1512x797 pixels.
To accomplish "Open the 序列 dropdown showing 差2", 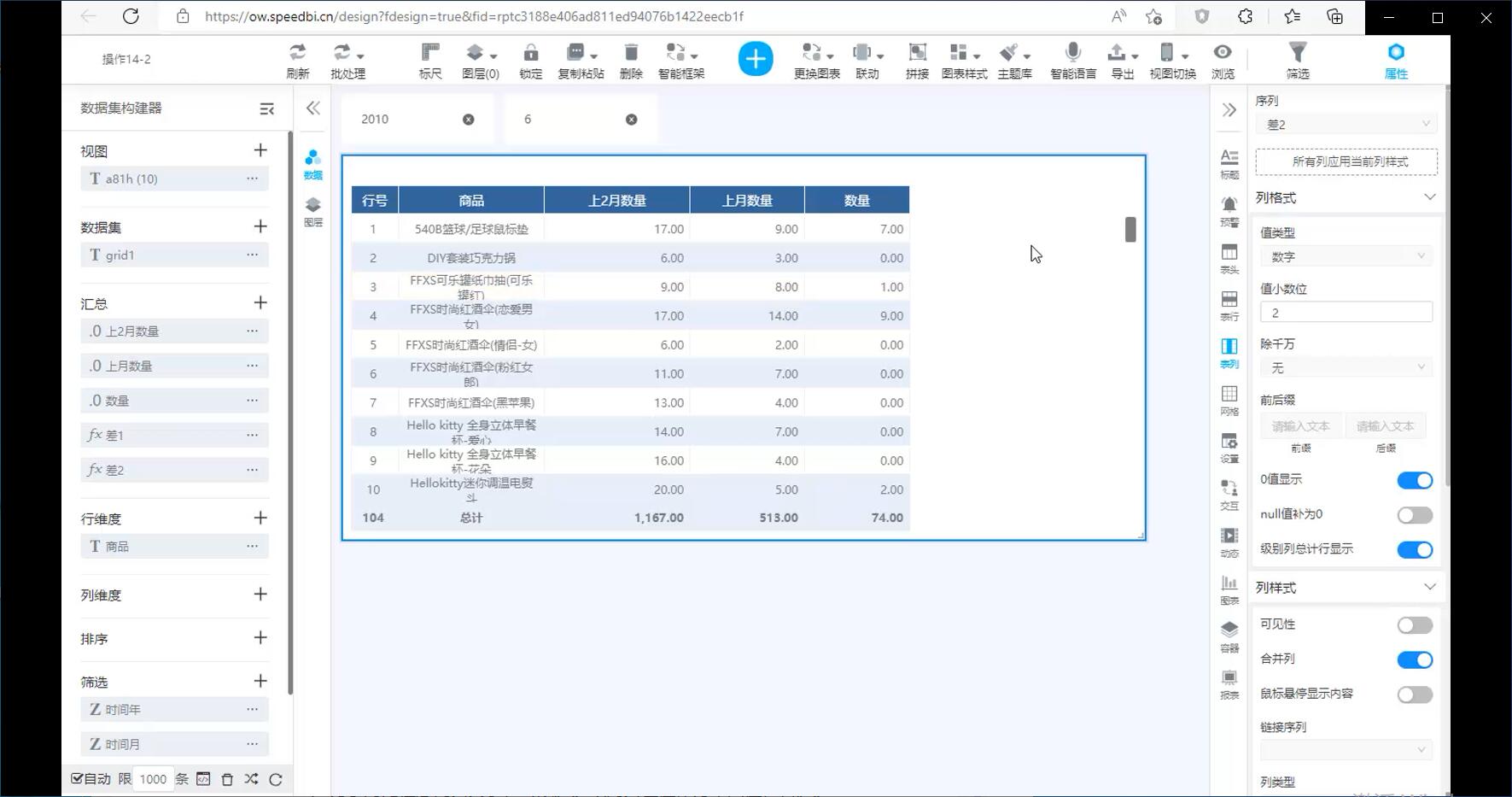I will (1346, 125).
